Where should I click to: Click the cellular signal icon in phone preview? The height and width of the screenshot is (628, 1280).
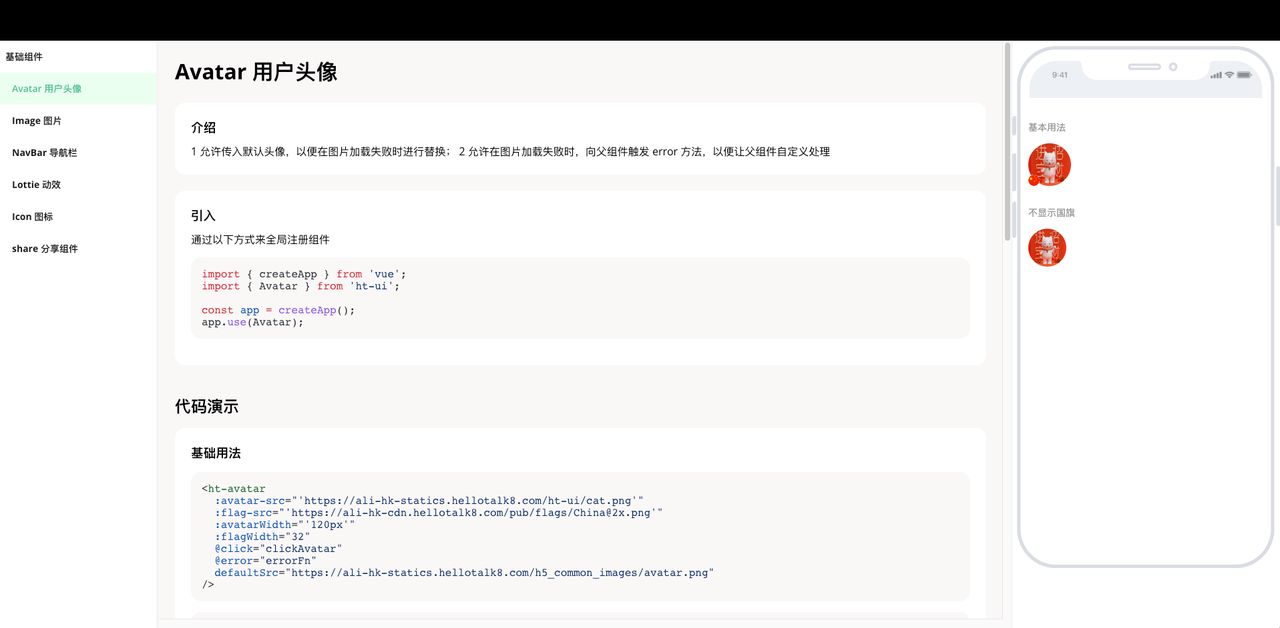(x=1216, y=75)
